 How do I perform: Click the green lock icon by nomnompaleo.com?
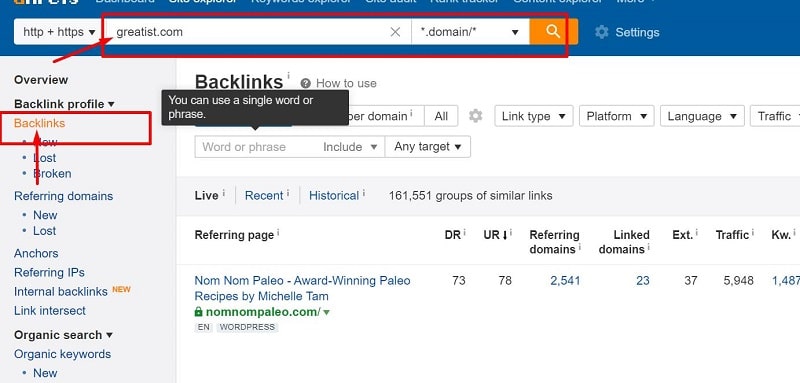point(198,312)
